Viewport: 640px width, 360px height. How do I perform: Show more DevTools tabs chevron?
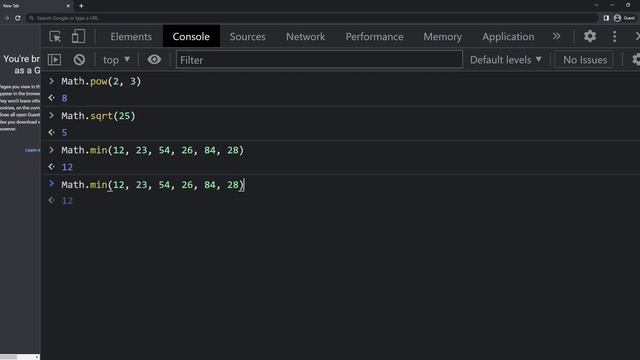[x=556, y=36]
